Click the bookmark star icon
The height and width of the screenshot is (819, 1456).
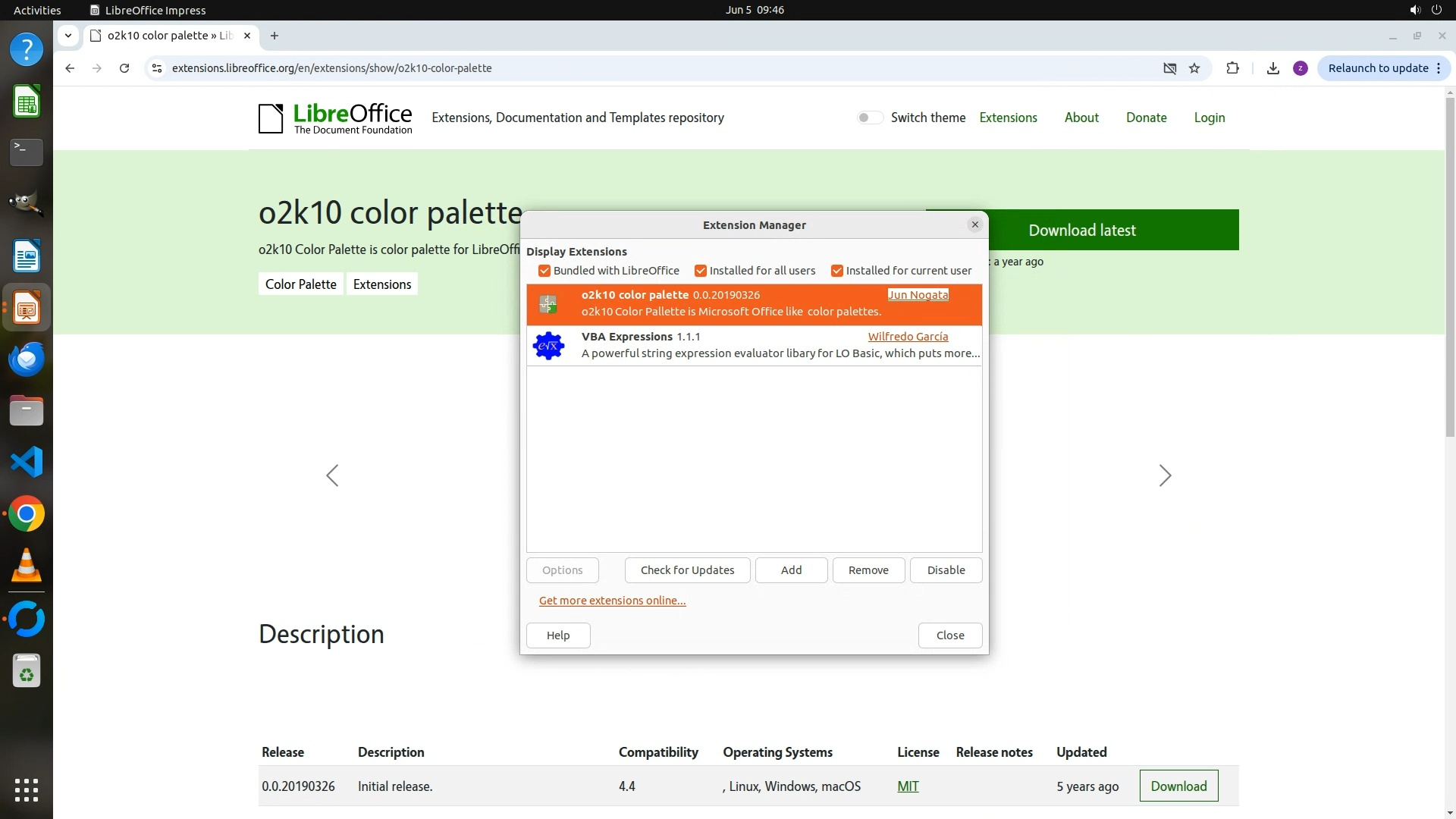tap(1194, 68)
